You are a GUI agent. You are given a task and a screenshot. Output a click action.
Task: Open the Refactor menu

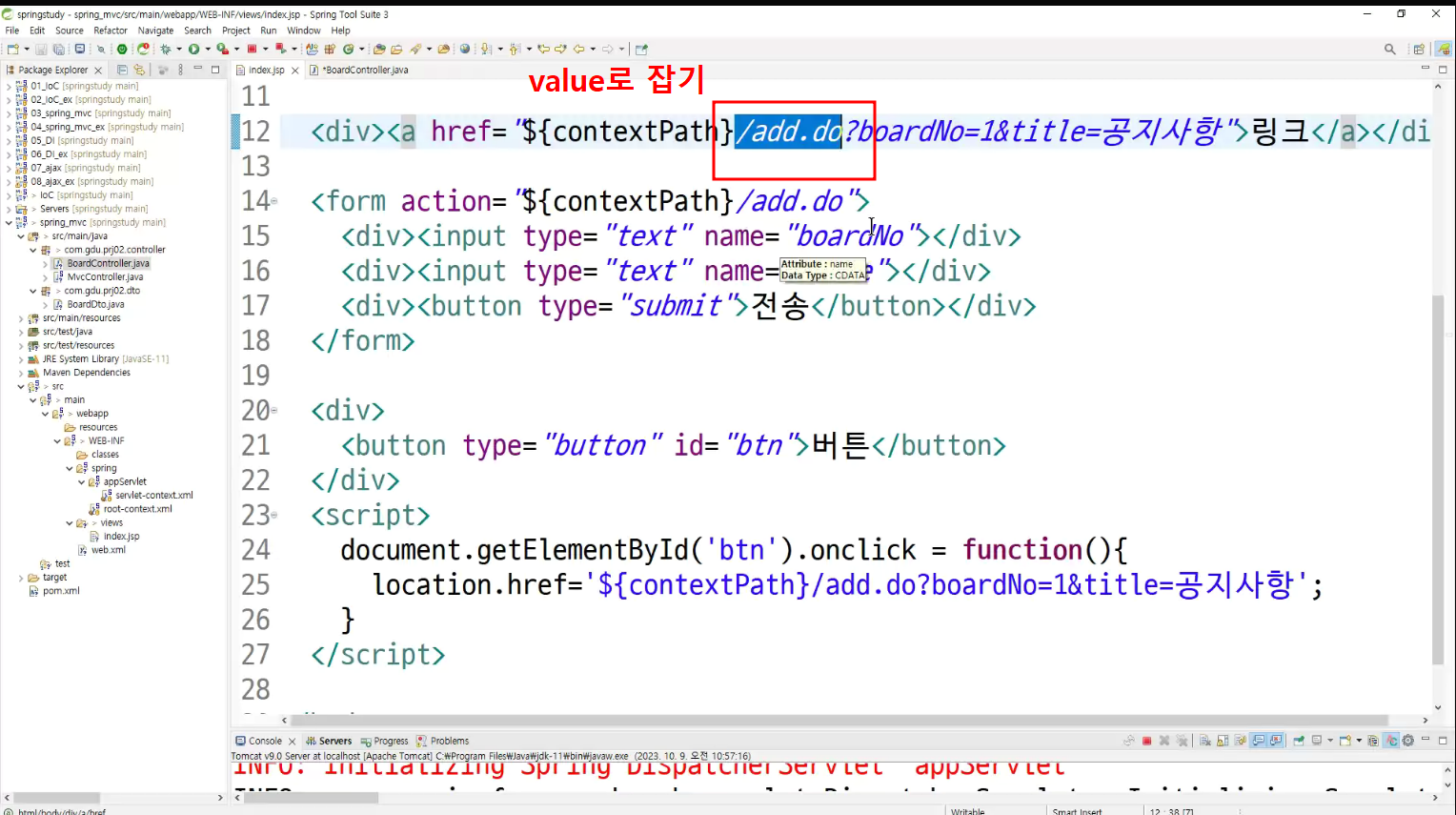(111, 31)
